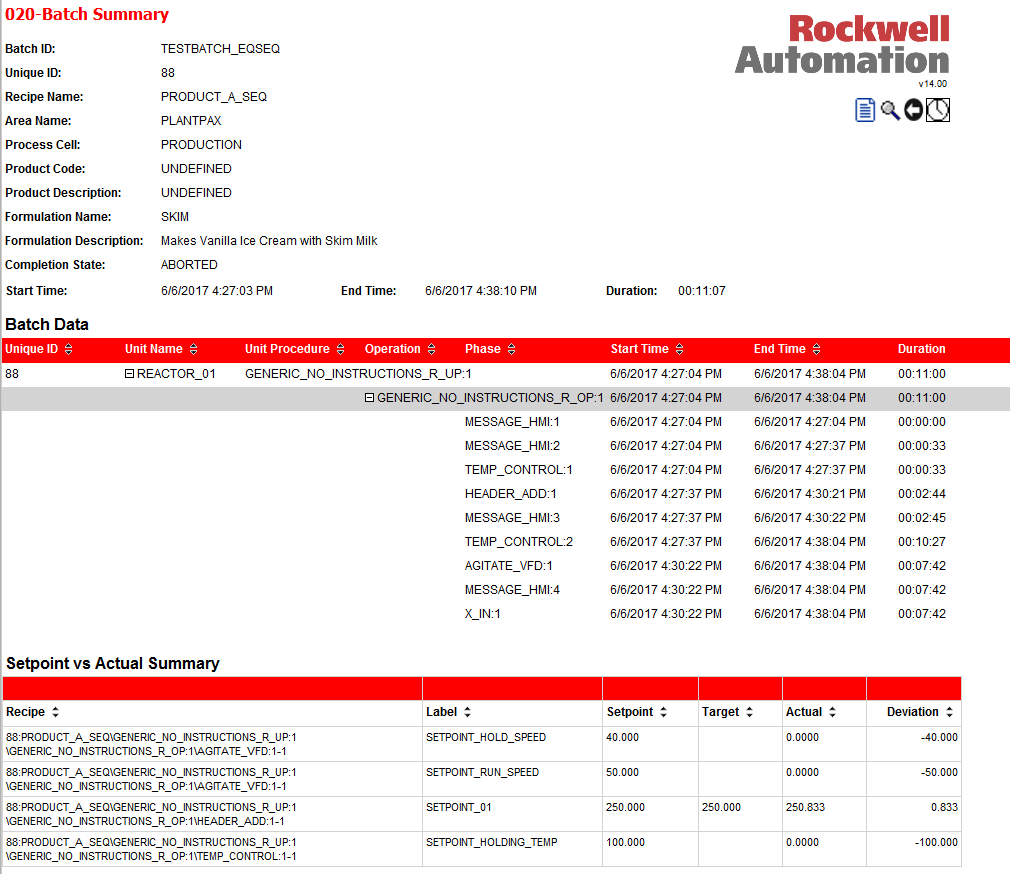Sort Batch Data by Unit Name arrows
The image size is (1014, 874).
tap(193, 349)
